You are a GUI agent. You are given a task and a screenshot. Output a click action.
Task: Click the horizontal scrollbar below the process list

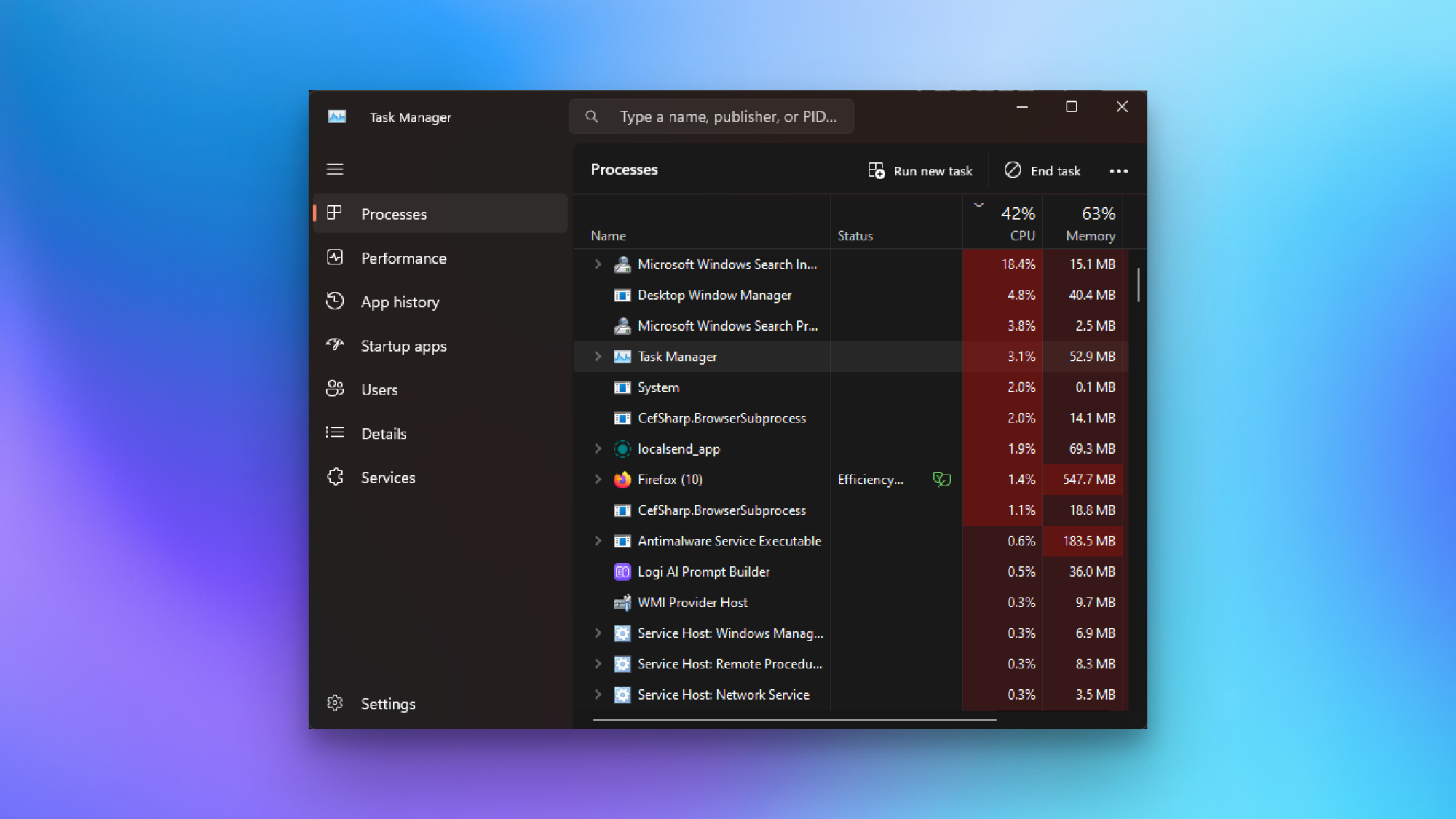[794, 721]
